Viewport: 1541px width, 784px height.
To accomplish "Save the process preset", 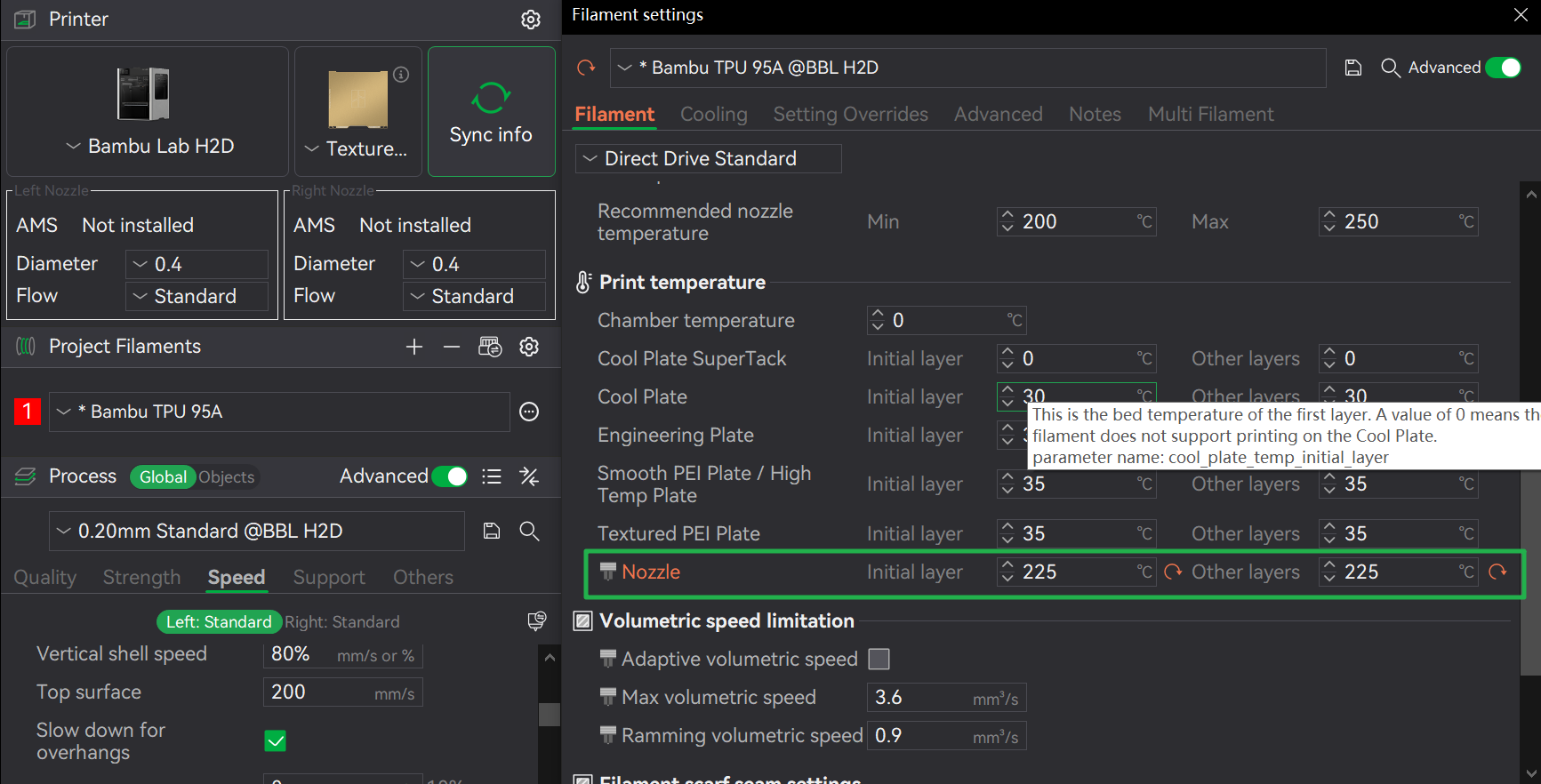I will tap(492, 531).
